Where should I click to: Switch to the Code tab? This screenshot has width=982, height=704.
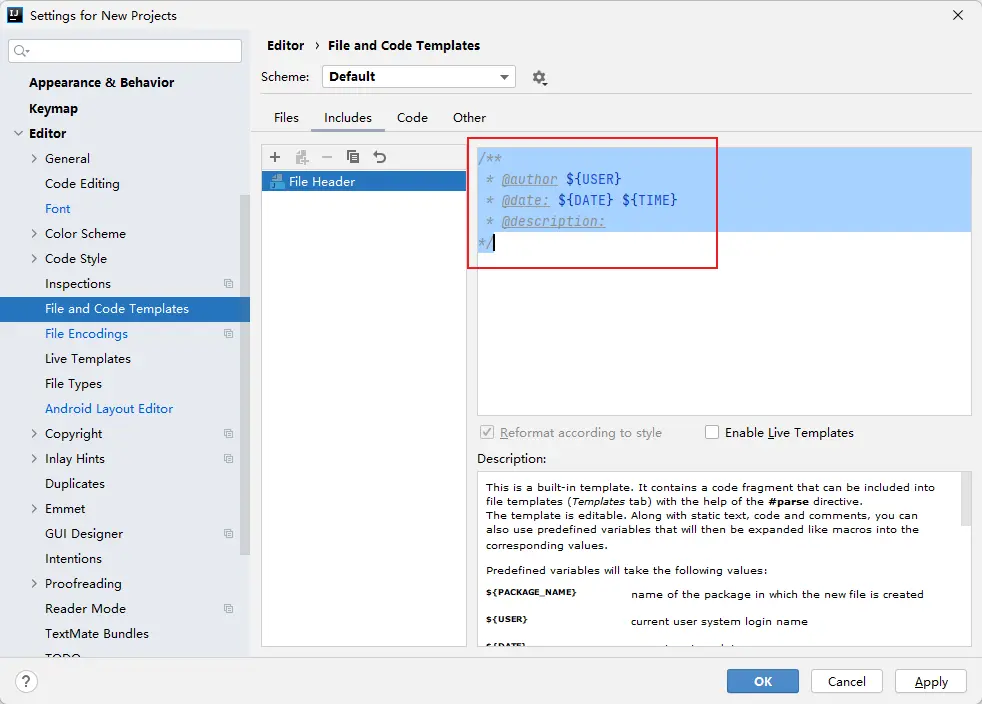click(412, 118)
